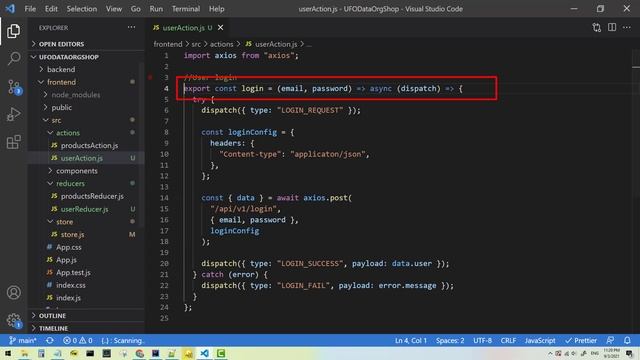Screen dimensions: 640x360
Task: Open changes compare icon in editor toolbar
Action: tap(596, 27)
